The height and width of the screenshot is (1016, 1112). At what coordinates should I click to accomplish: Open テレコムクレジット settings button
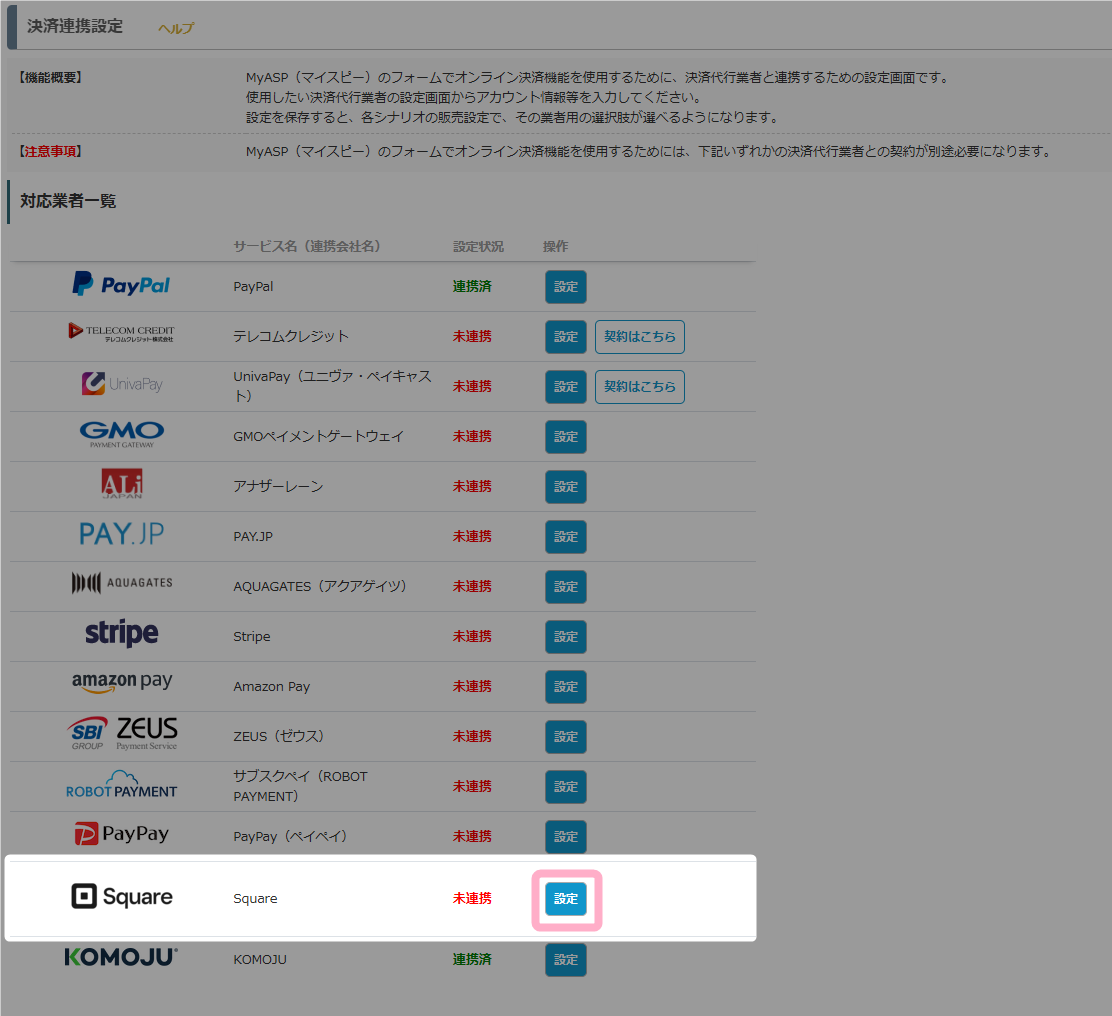pos(566,337)
